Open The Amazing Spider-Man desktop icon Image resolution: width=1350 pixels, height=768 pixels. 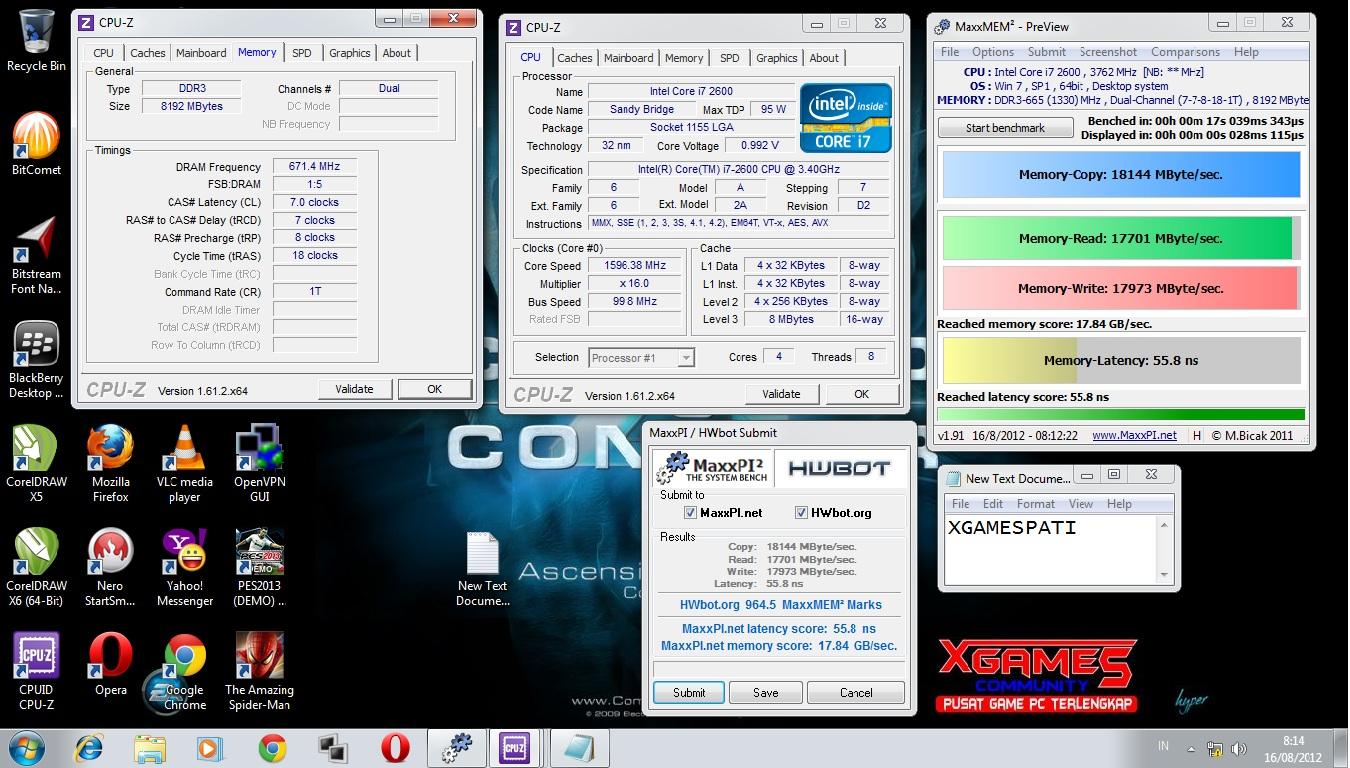(x=259, y=671)
